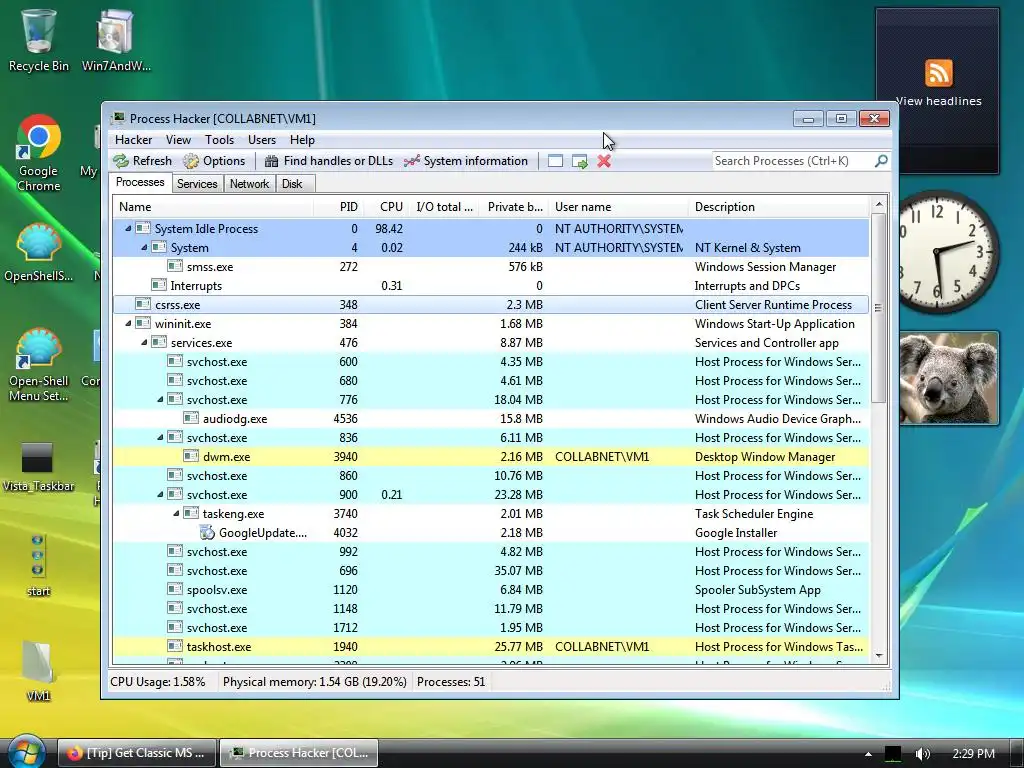Click the GoogleUpdate process icon
The width and height of the screenshot is (1024, 768).
(207, 533)
